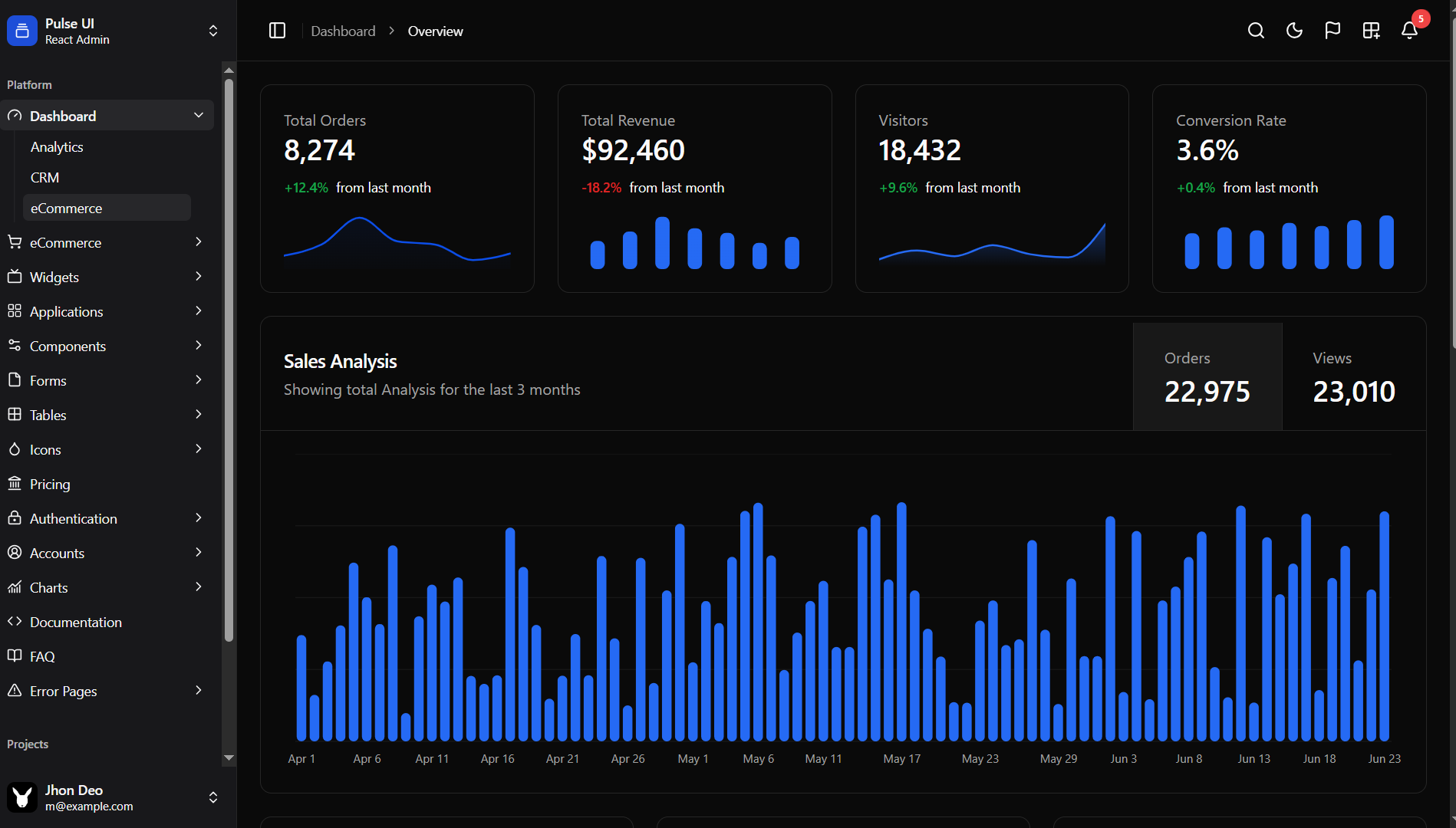Screen dimensions: 1456x828
Task: Open the Analytics dashboard page
Action: 57,146
